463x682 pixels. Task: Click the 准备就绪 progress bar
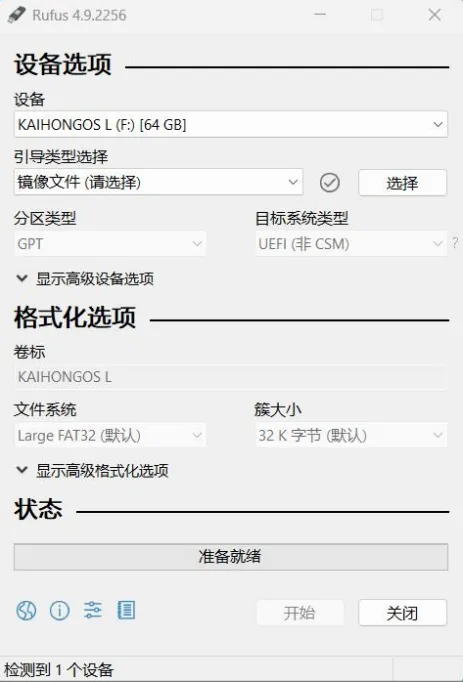(x=231, y=557)
